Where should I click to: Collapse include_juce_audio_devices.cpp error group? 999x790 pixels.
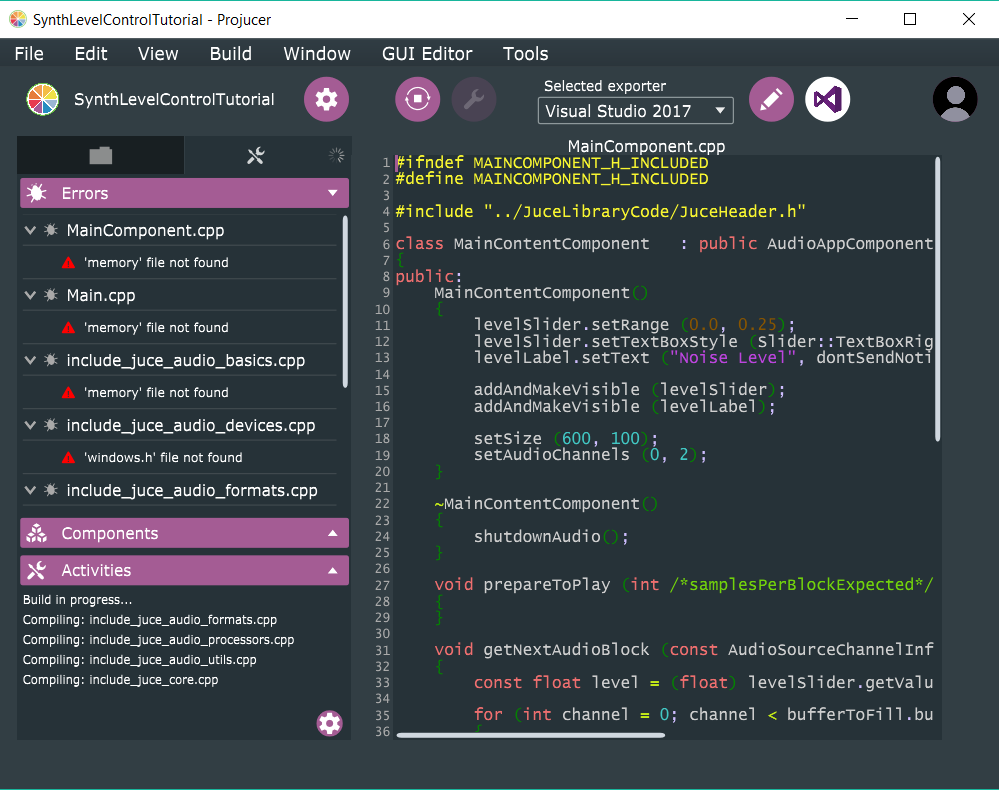30,425
